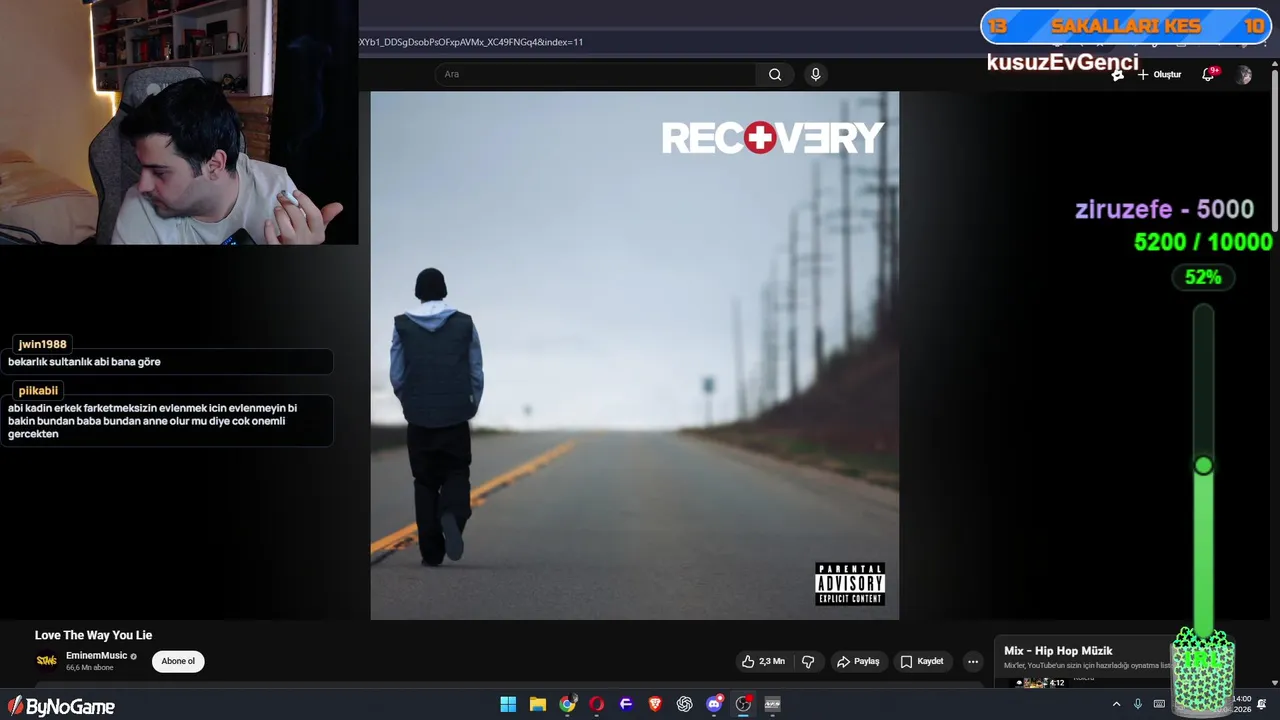This screenshot has width=1280, height=720.
Task: Open the YouTube account avatar menu
Action: tap(1243, 75)
